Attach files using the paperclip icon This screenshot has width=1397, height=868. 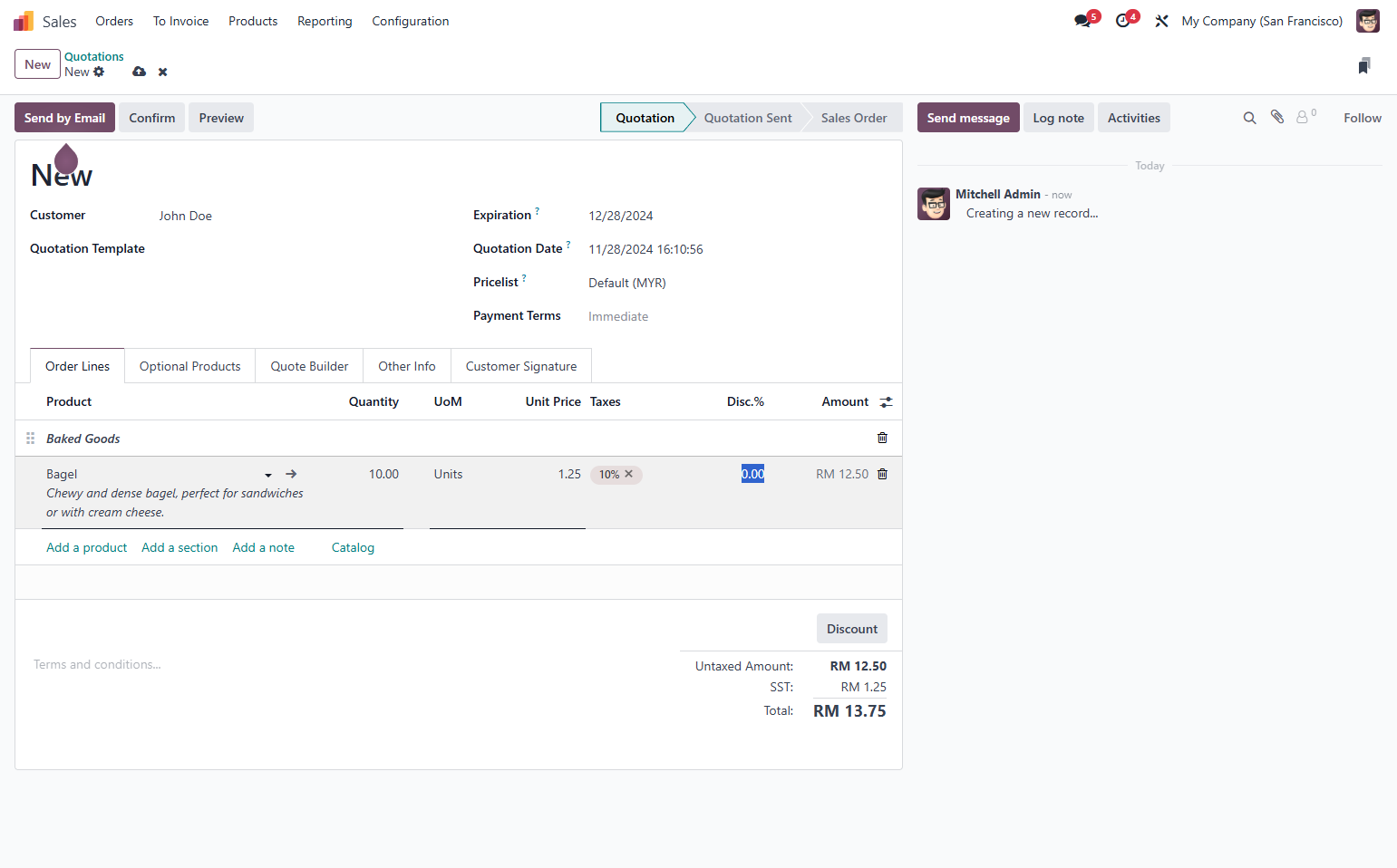pyautogui.click(x=1277, y=117)
